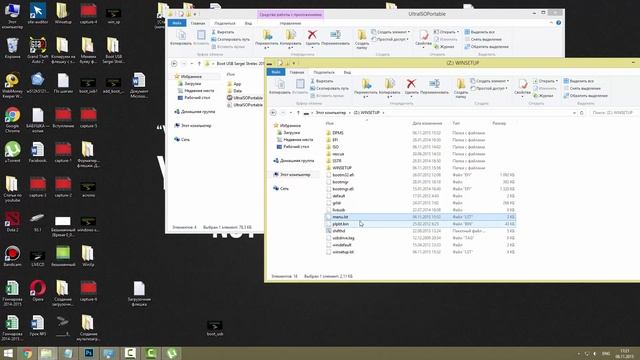Click Properties icon in WINSETUP window ribbon
Image resolution: width=640 pixels, height=360 pixels.
[x=522, y=84]
